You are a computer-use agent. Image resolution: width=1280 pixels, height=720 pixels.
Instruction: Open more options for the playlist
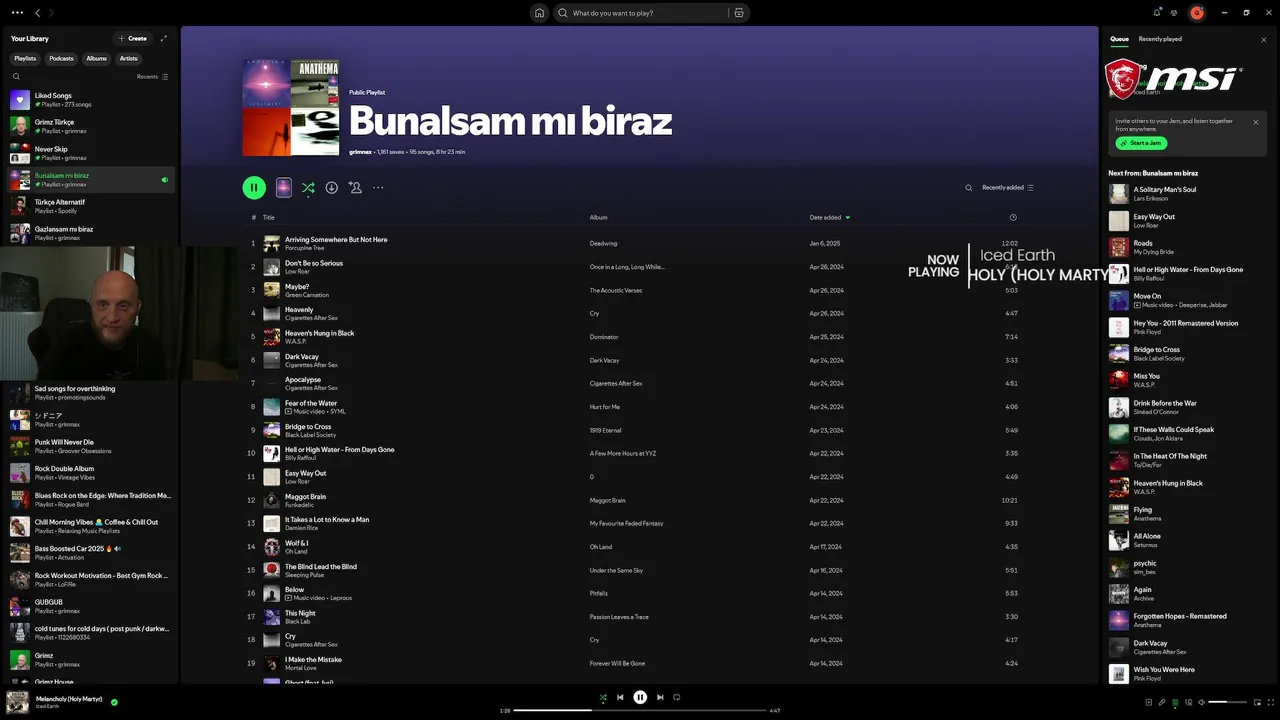tap(378, 187)
